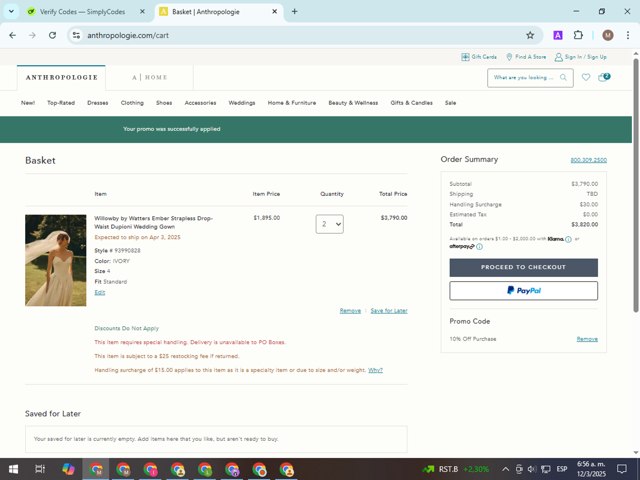Click Find A Store link
The width and height of the screenshot is (640, 480).
click(526, 57)
